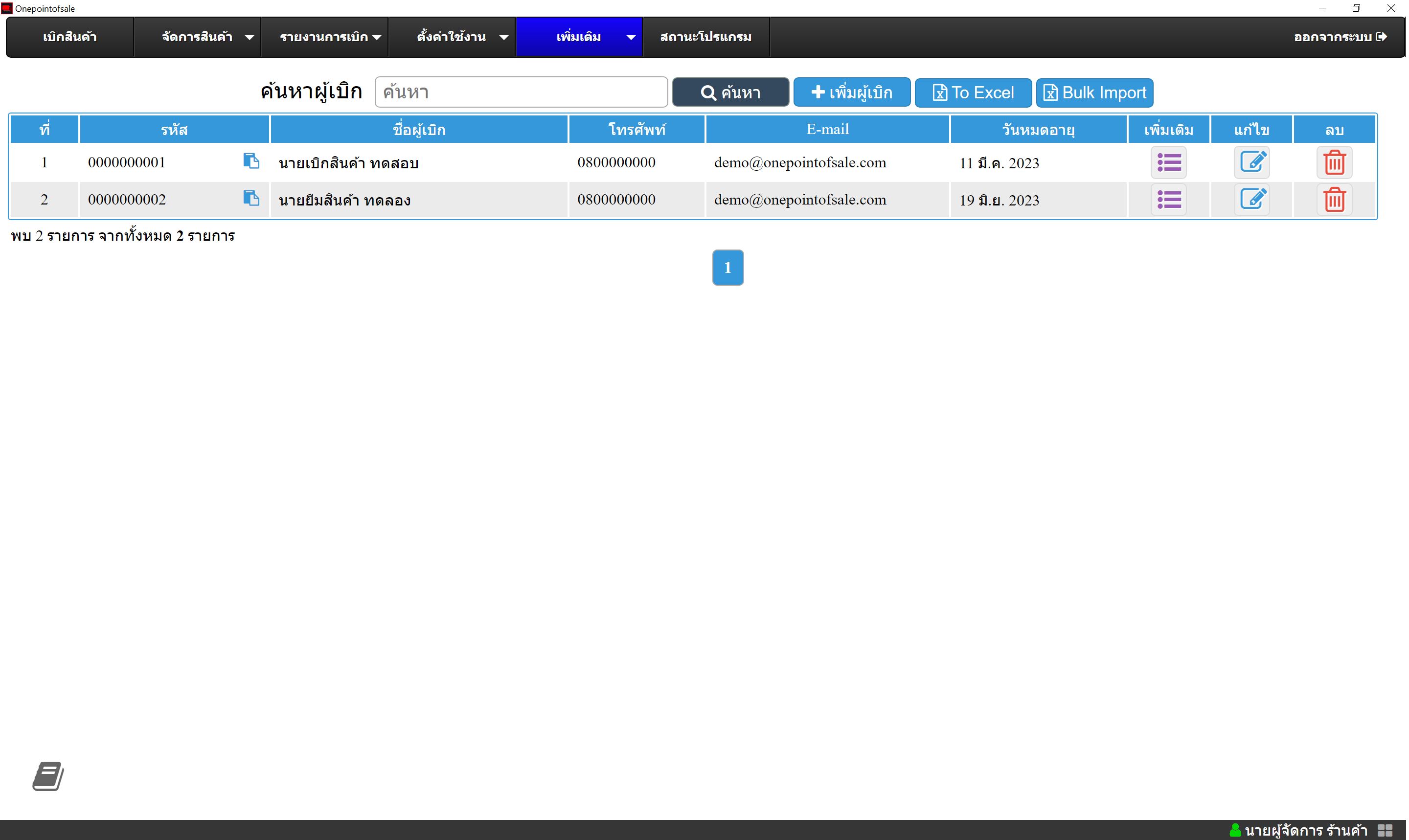Delete the record of นายเบิกสินค้า ทดสอบ
The height and width of the screenshot is (840, 1409).
pyautogui.click(x=1334, y=163)
